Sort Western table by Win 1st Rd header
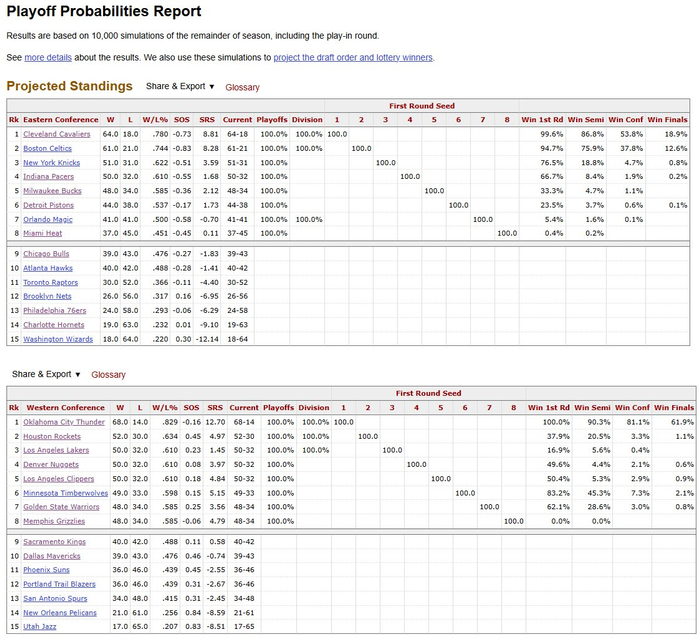Screen dimensions: 700x642 [549, 408]
